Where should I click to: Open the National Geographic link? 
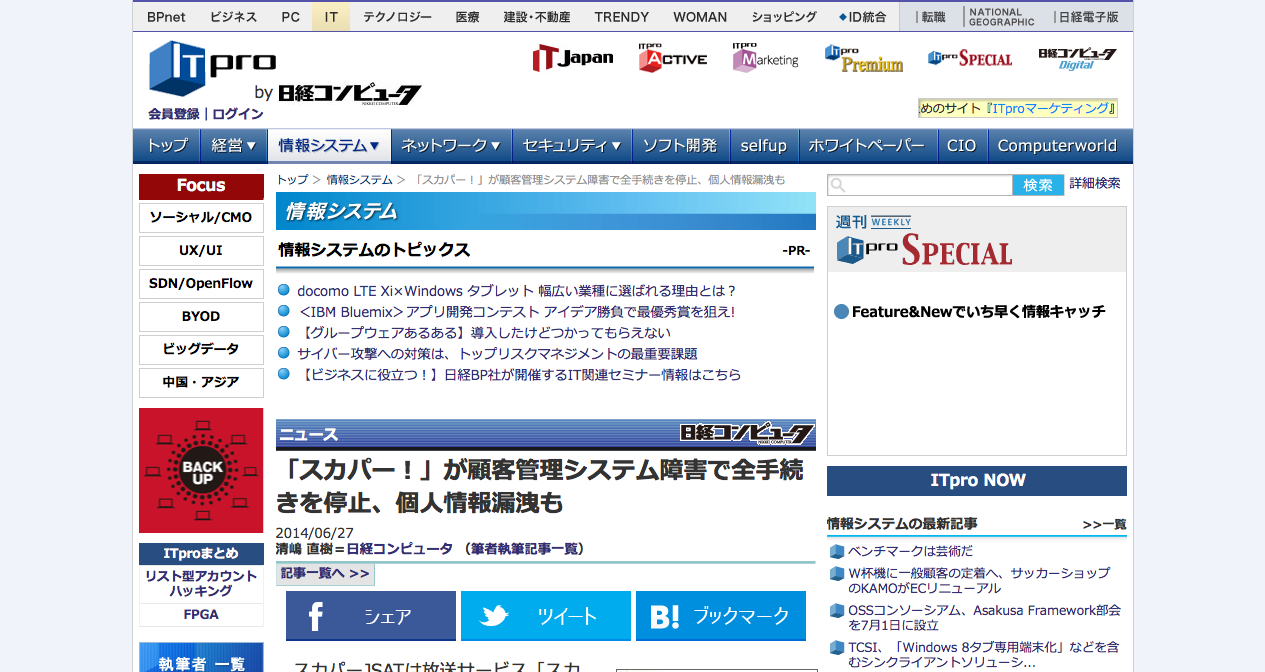pyautogui.click(x=1001, y=17)
